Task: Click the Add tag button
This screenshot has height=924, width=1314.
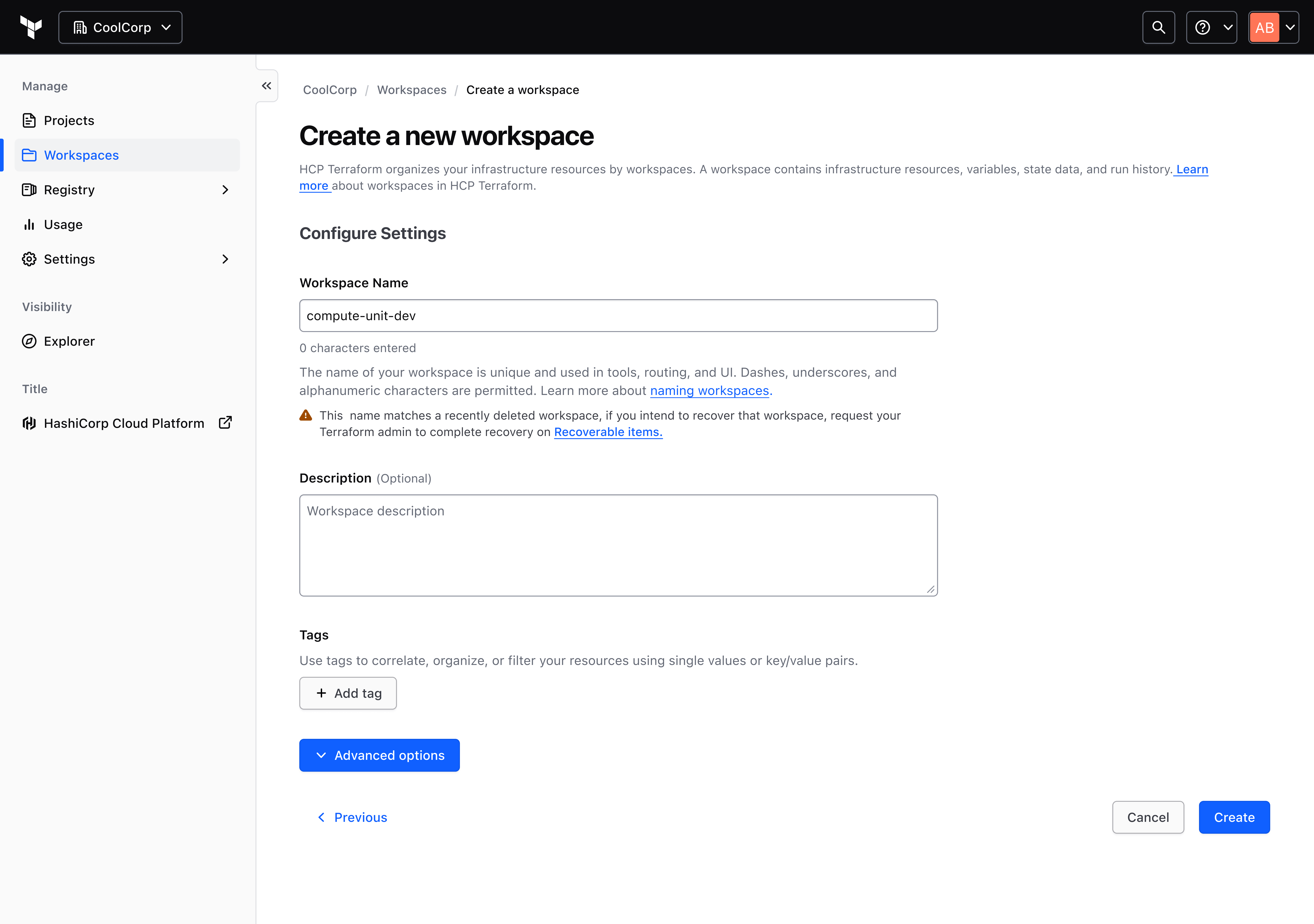Action: (x=348, y=693)
